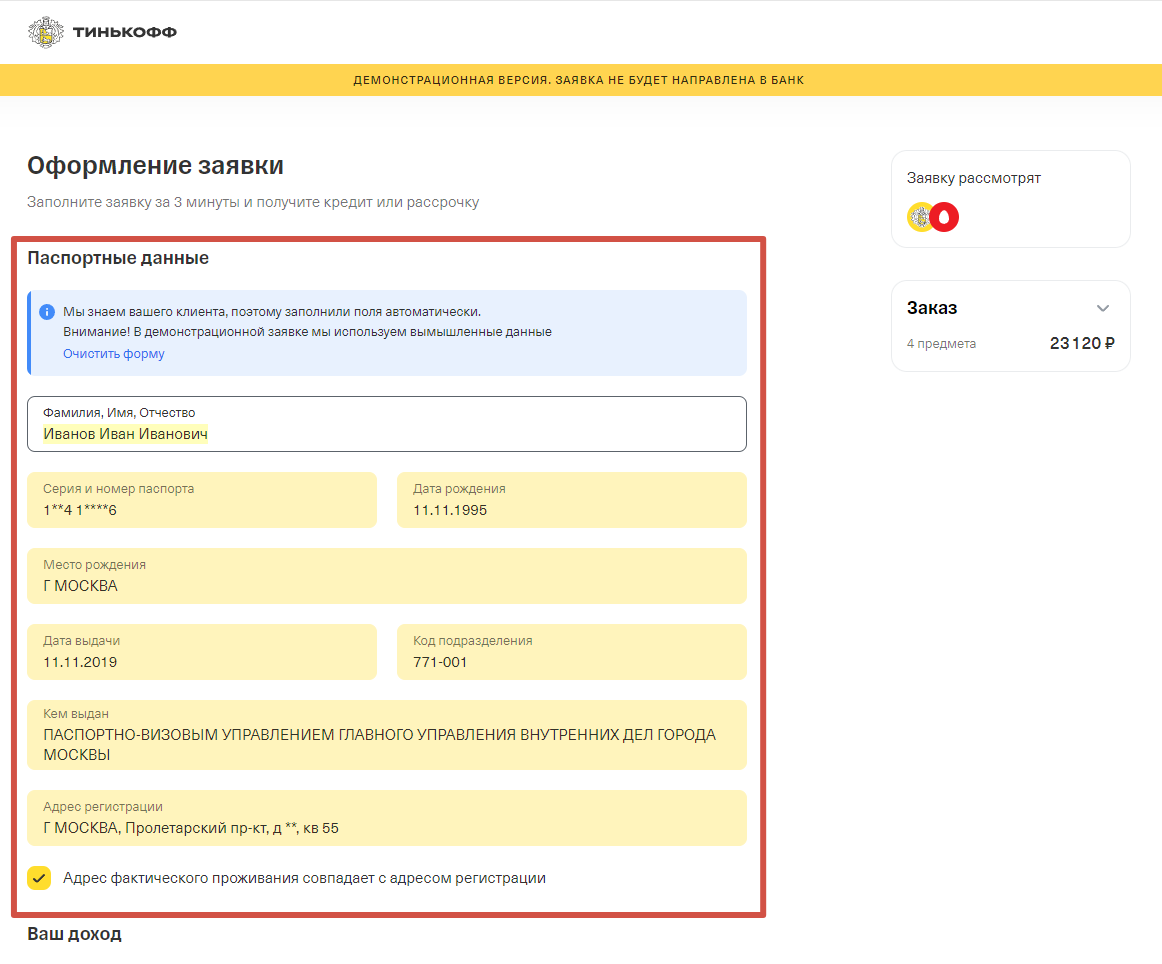
Task: Click the ТИНЬКОФФ wordmark in header
Action: tap(124, 33)
